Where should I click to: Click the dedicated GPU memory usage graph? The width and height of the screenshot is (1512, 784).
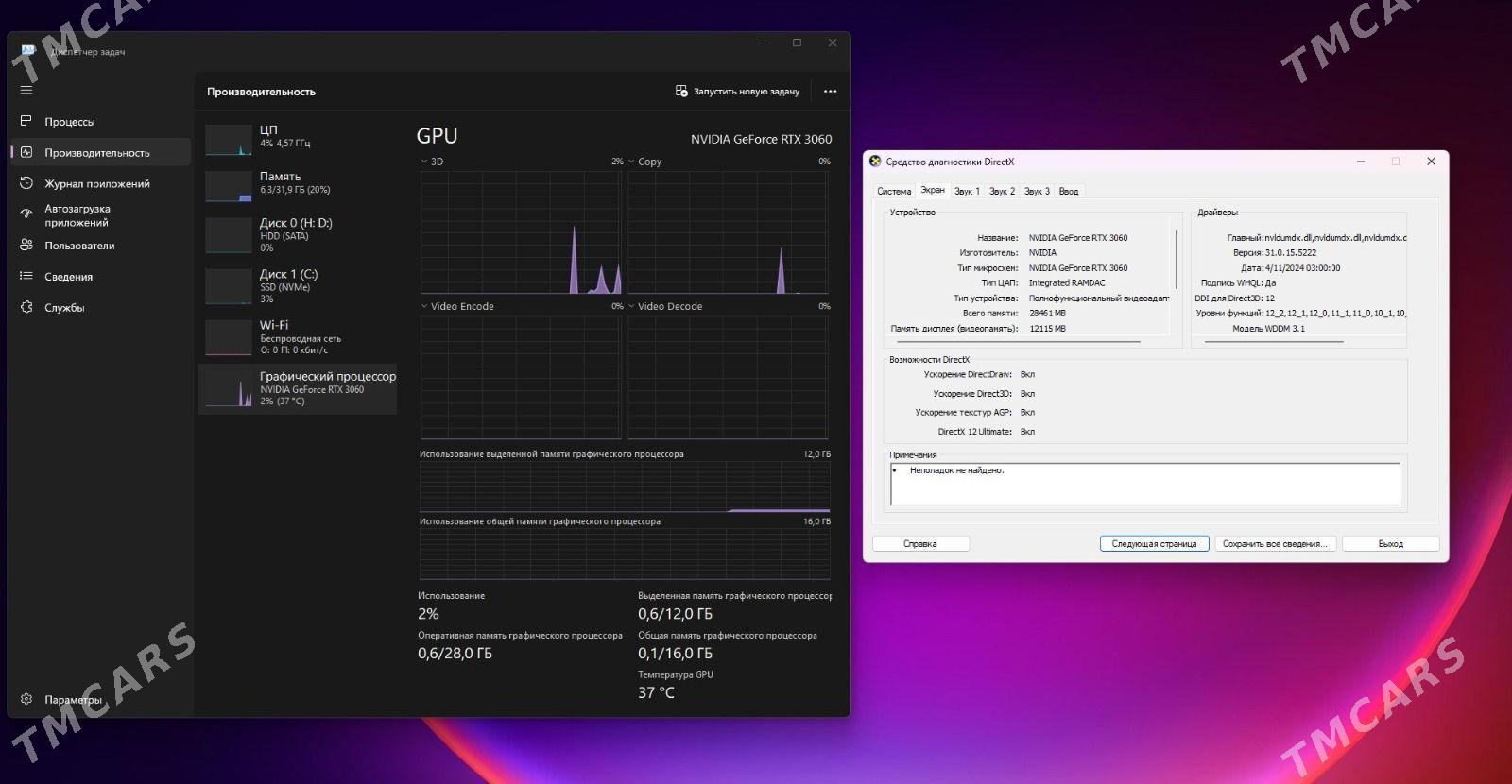pos(625,486)
